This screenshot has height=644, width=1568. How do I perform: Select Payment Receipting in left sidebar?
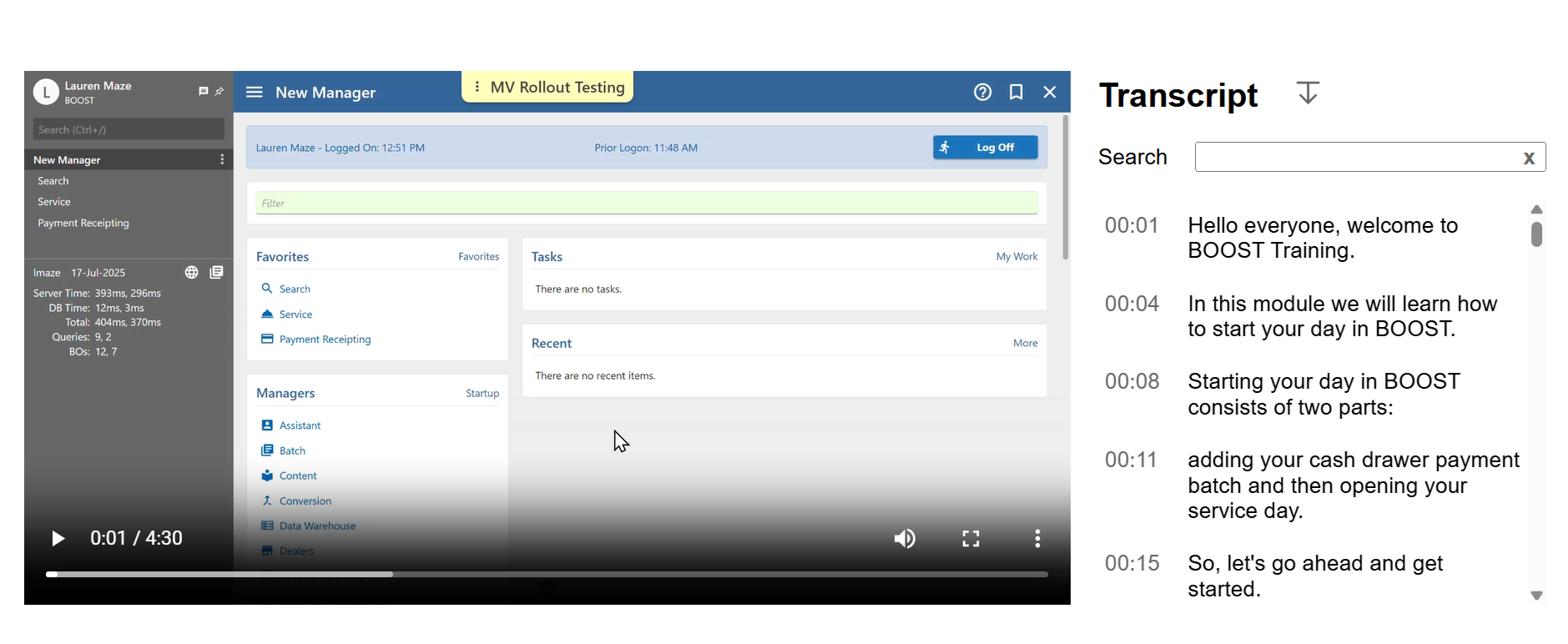83,224
